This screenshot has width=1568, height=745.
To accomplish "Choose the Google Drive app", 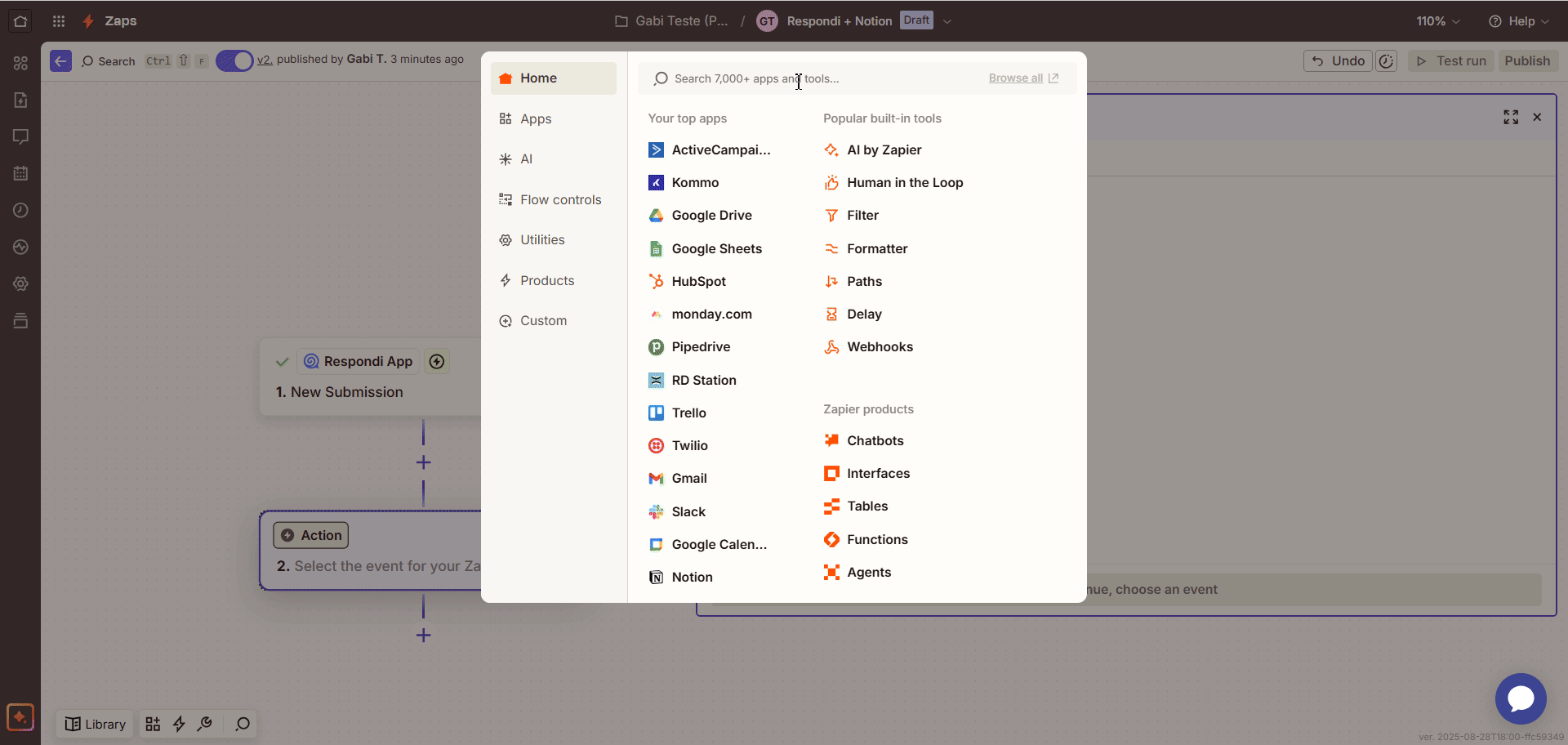I will [x=701, y=216].
